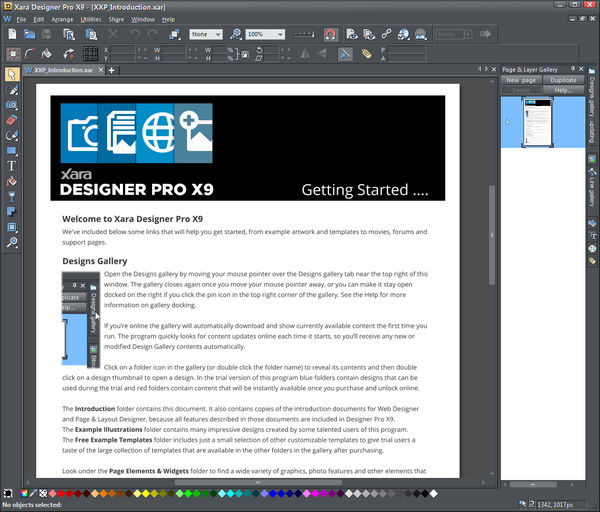Pick the bright red color swatch
This screenshot has width=600, height=512.
coord(61,494)
